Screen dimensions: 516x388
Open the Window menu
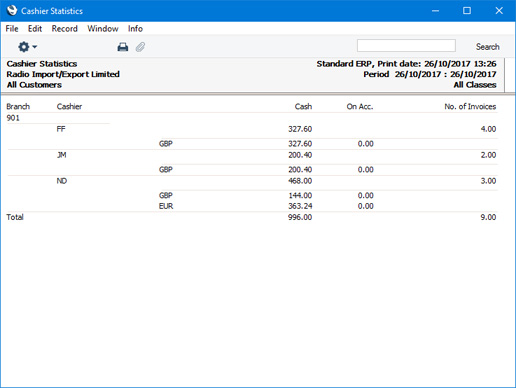point(103,29)
